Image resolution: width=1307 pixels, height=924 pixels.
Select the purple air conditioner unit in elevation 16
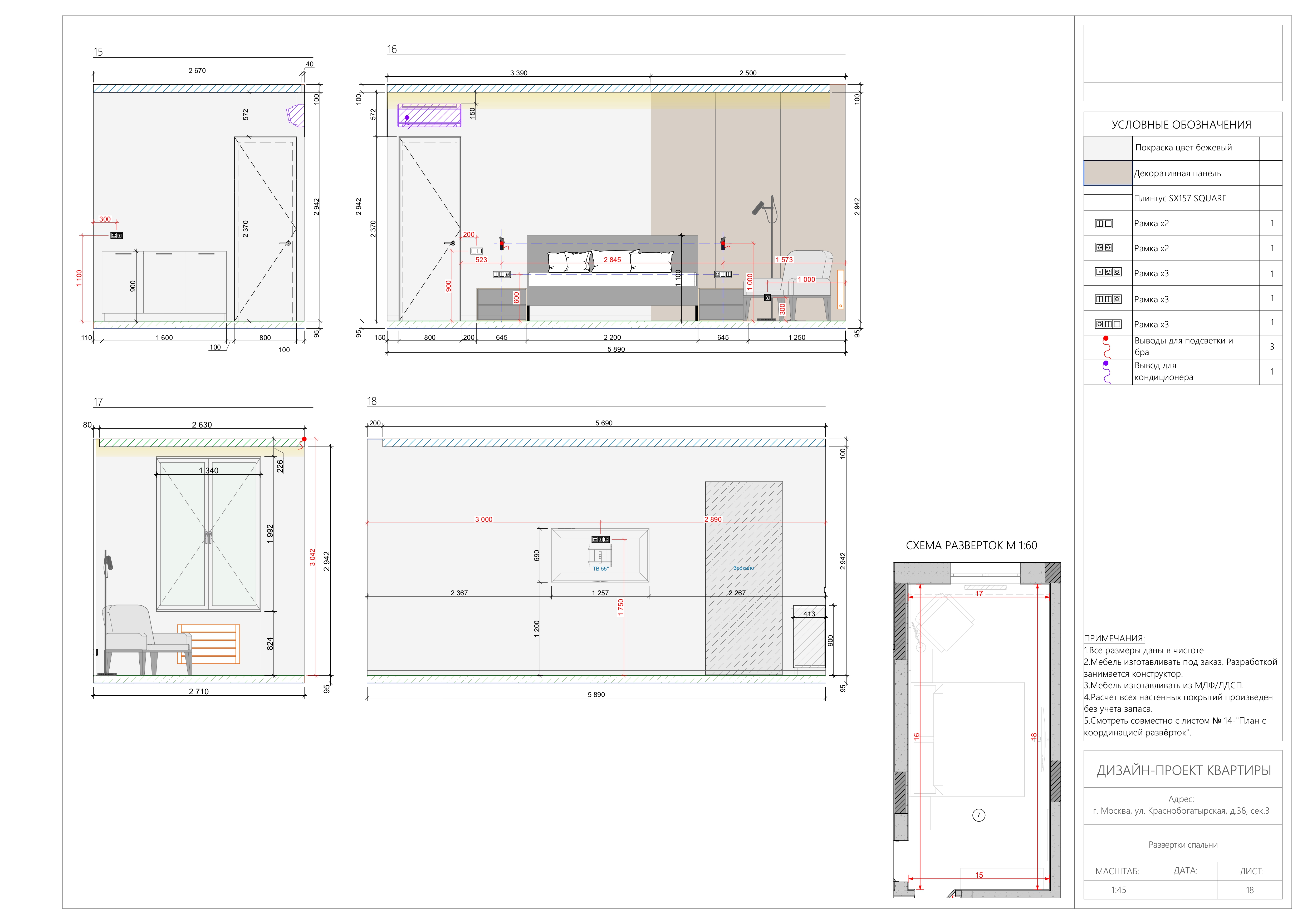(x=429, y=115)
